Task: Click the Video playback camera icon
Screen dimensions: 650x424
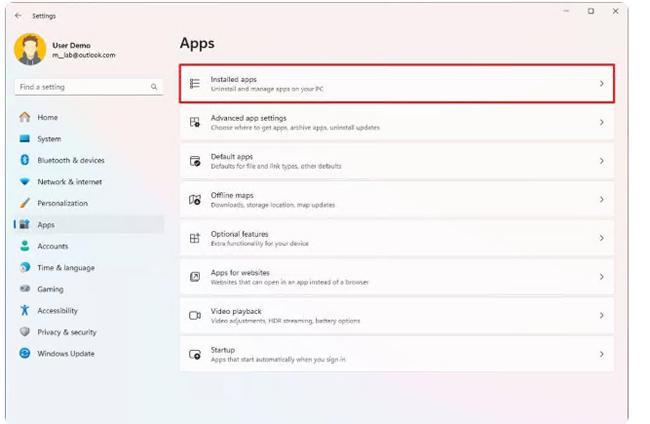Action: (195, 316)
